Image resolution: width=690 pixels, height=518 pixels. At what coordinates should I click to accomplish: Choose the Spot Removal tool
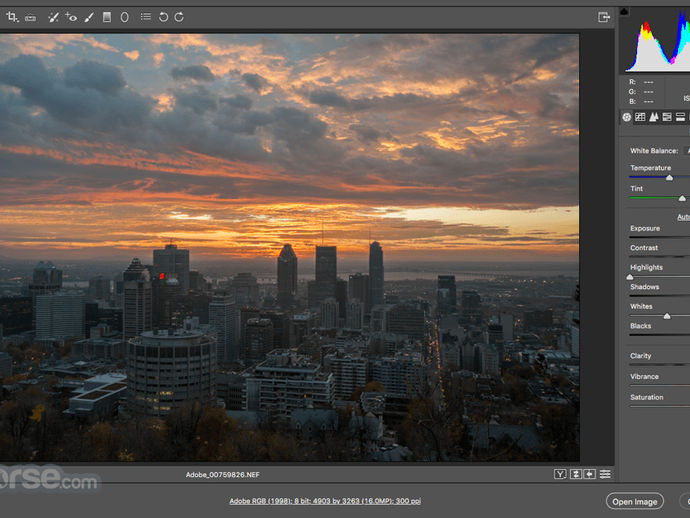pos(53,17)
